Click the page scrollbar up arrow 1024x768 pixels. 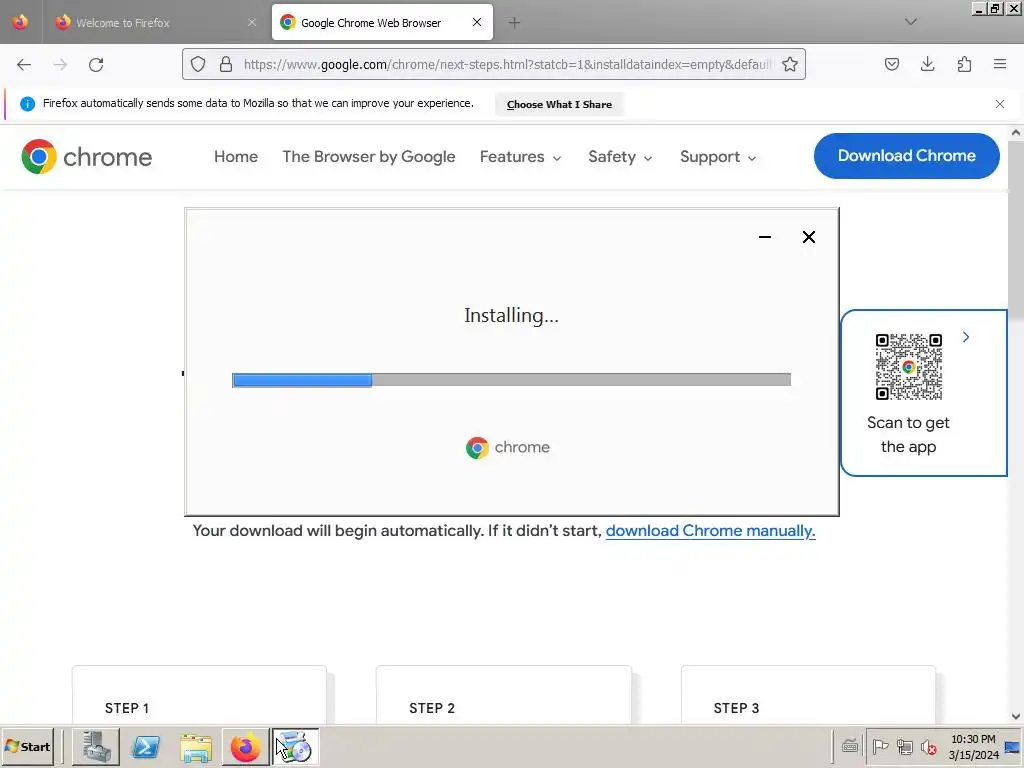(1016, 133)
